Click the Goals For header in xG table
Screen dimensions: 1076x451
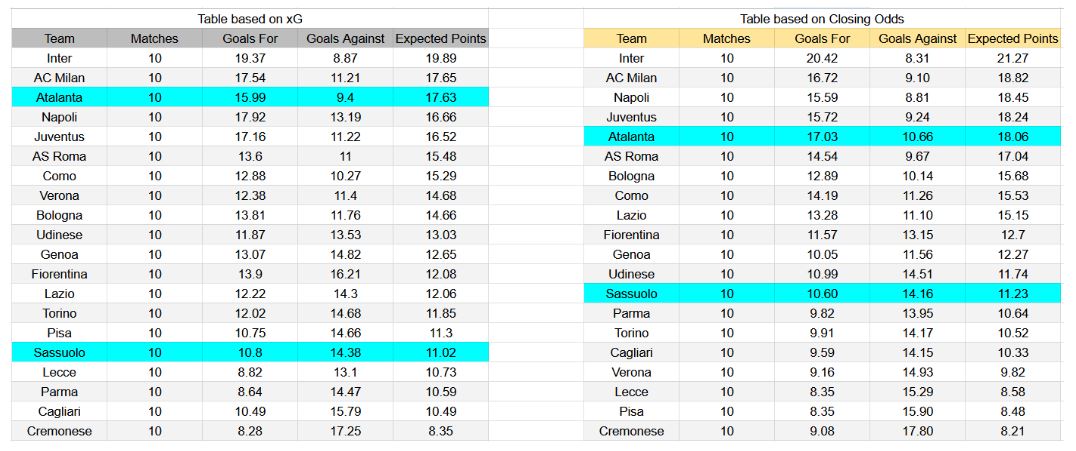[250, 38]
